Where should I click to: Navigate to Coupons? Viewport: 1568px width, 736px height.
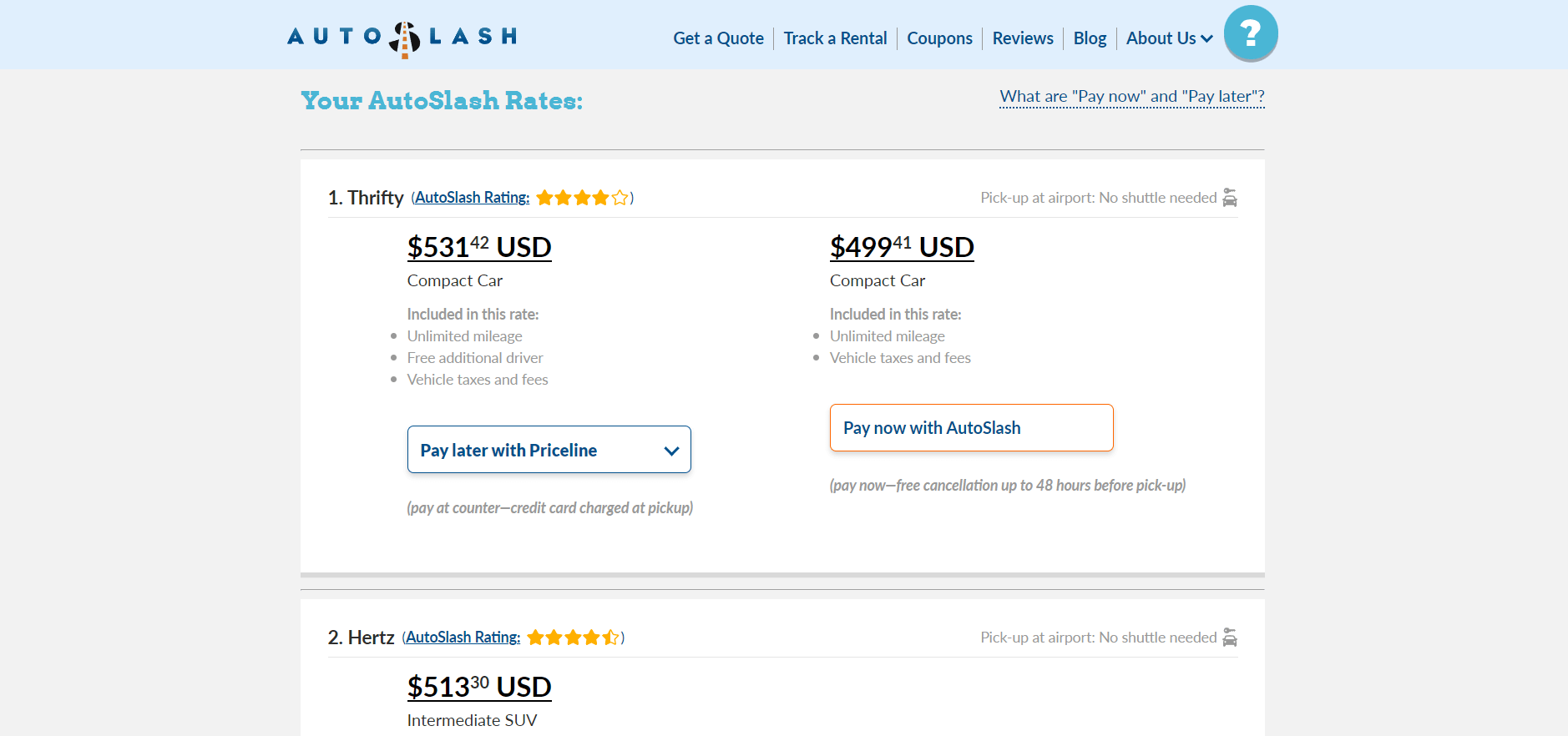click(x=939, y=38)
